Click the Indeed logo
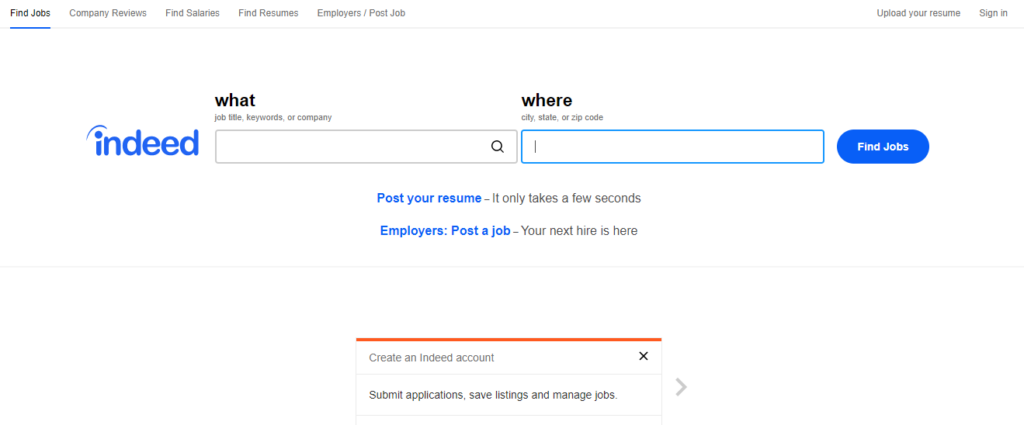This screenshot has height=425, width=1024. coord(142,142)
